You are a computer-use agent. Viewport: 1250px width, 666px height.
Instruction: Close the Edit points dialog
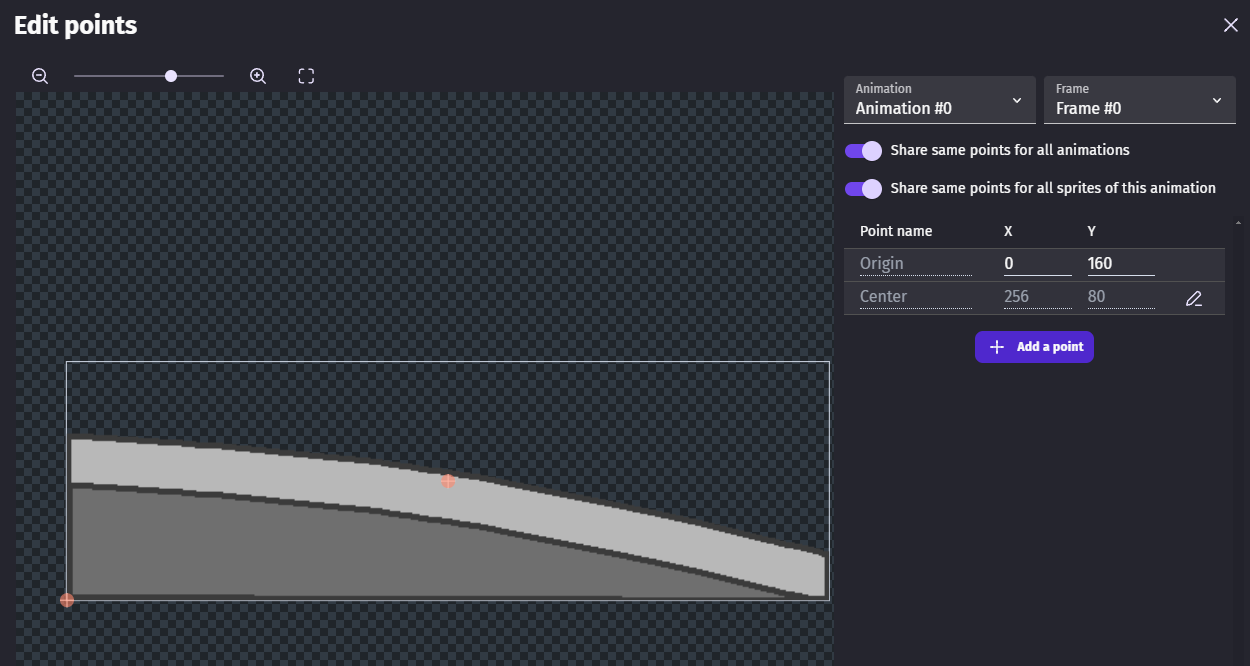click(1230, 25)
